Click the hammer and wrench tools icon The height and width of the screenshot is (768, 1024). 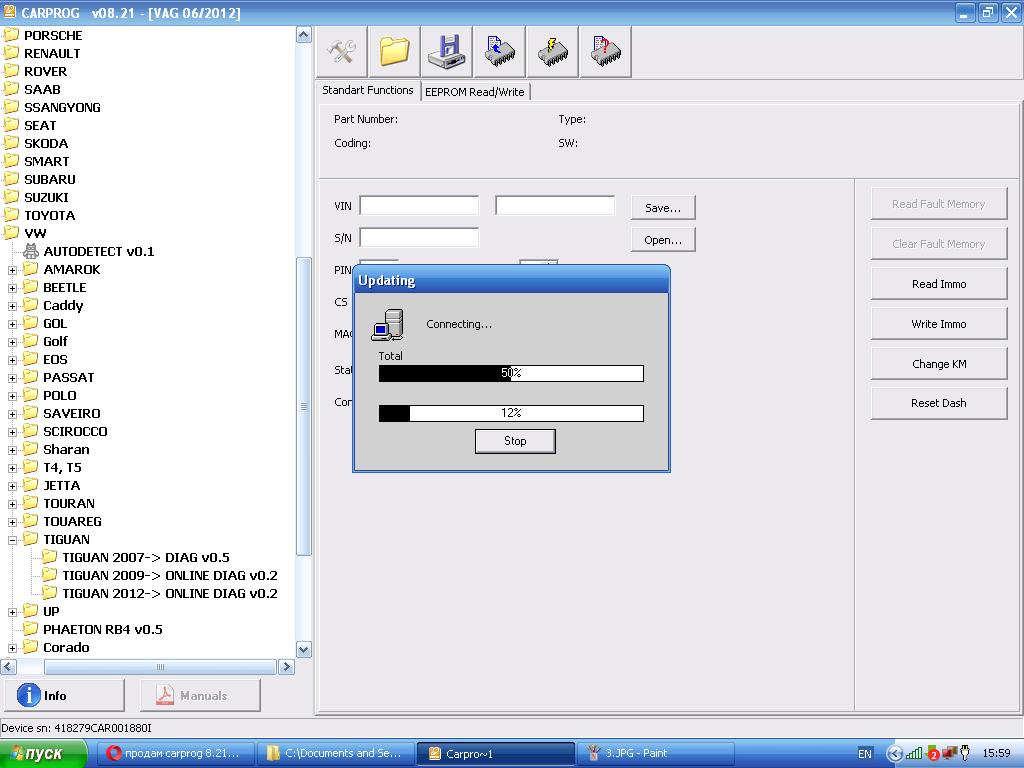(x=341, y=52)
